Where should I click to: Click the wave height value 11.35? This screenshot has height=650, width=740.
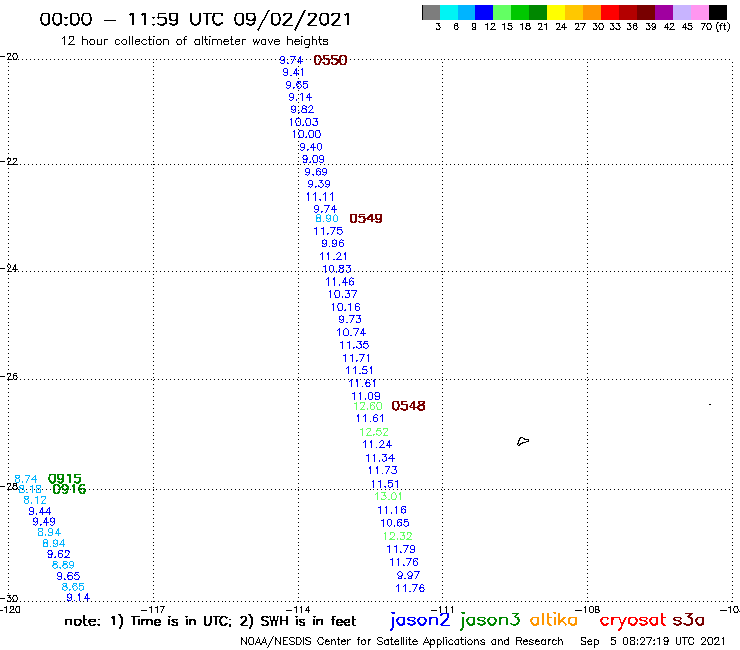(354, 346)
